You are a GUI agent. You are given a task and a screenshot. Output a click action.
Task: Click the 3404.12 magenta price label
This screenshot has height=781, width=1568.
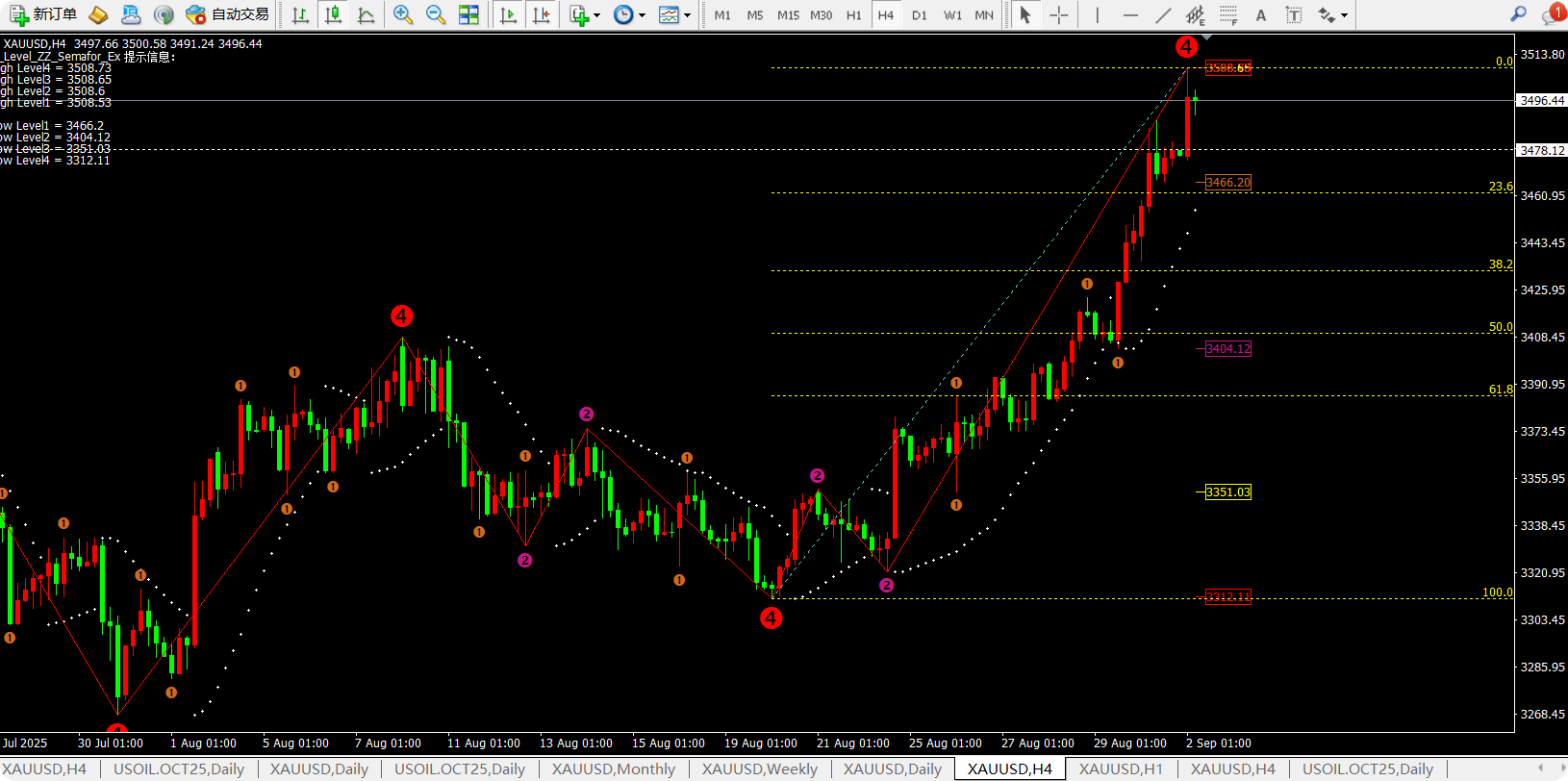click(x=1228, y=349)
